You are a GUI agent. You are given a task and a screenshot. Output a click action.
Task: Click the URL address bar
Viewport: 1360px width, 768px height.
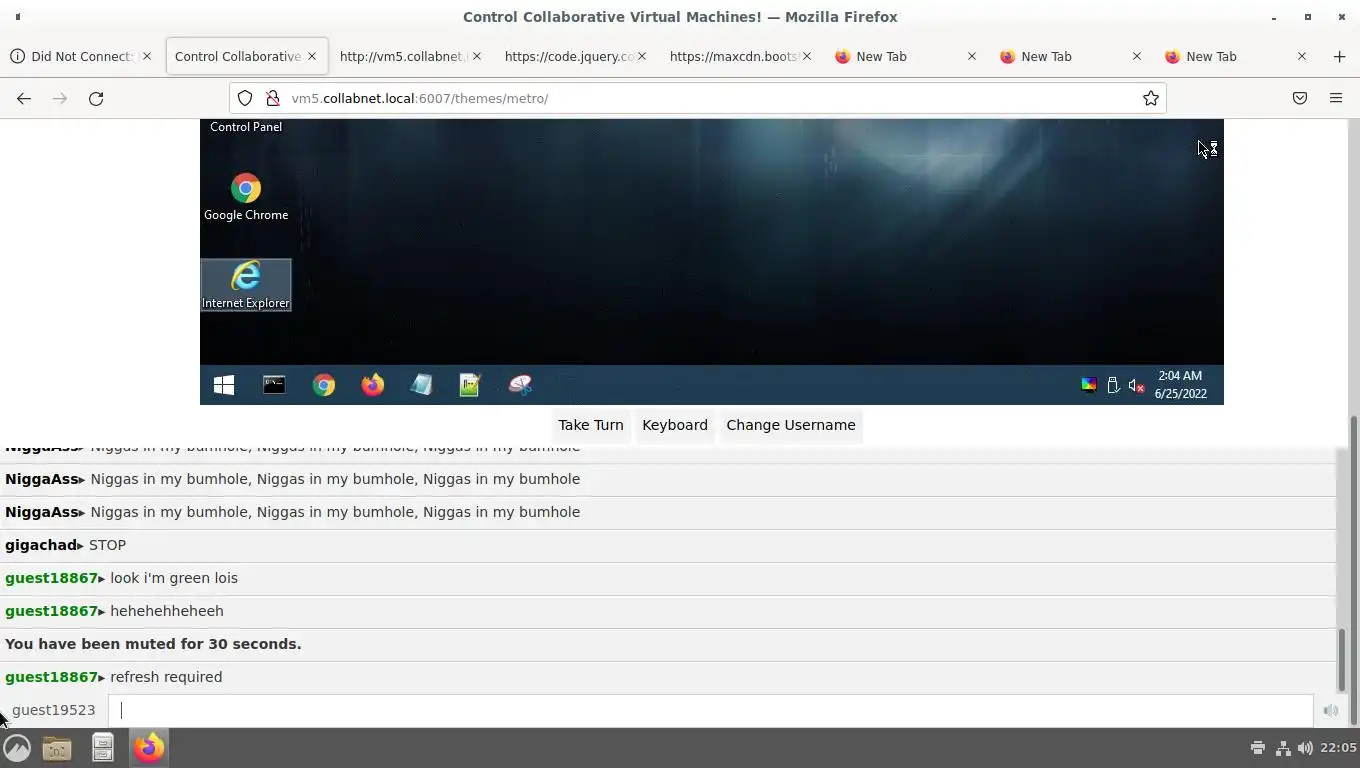pyautogui.click(x=697, y=98)
